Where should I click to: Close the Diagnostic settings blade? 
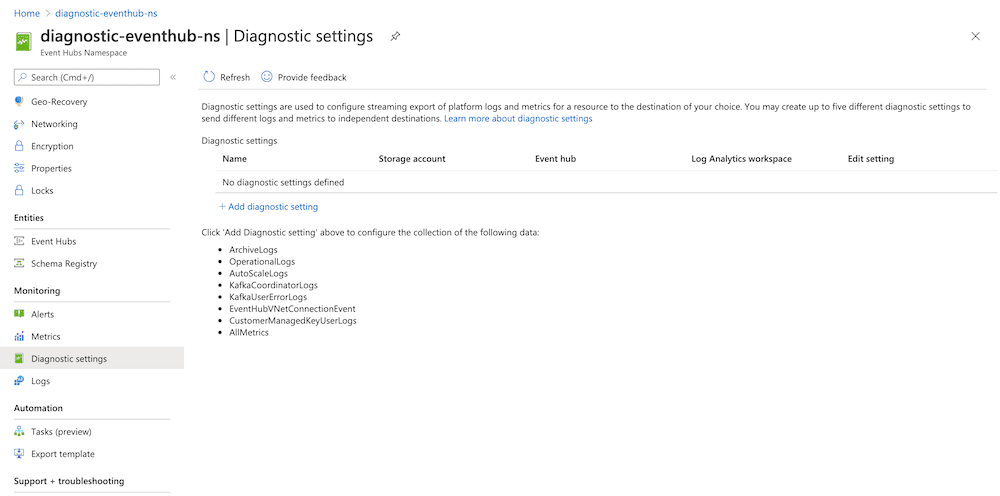pyautogui.click(x=975, y=36)
